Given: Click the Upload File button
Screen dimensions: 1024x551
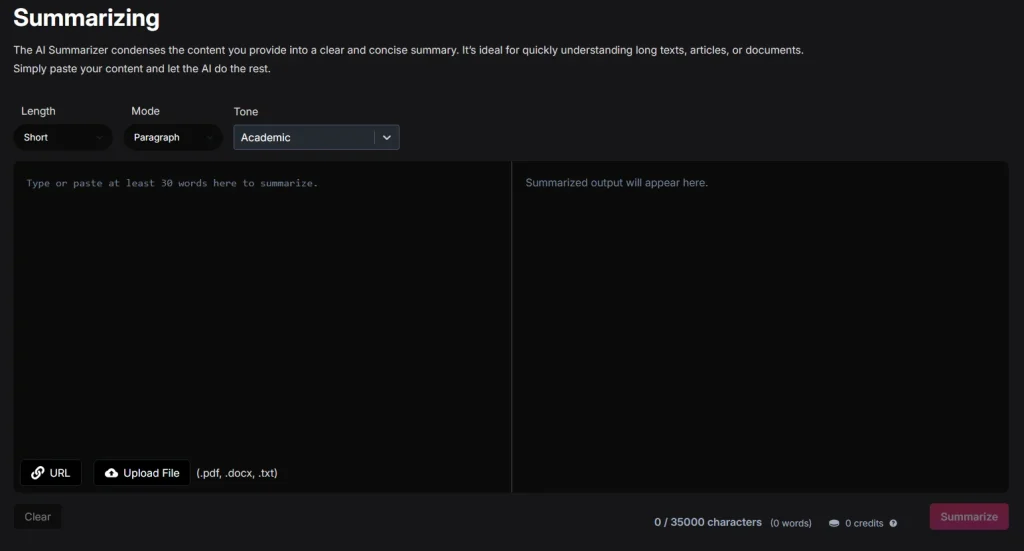Looking at the screenshot, I should tap(142, 473).
